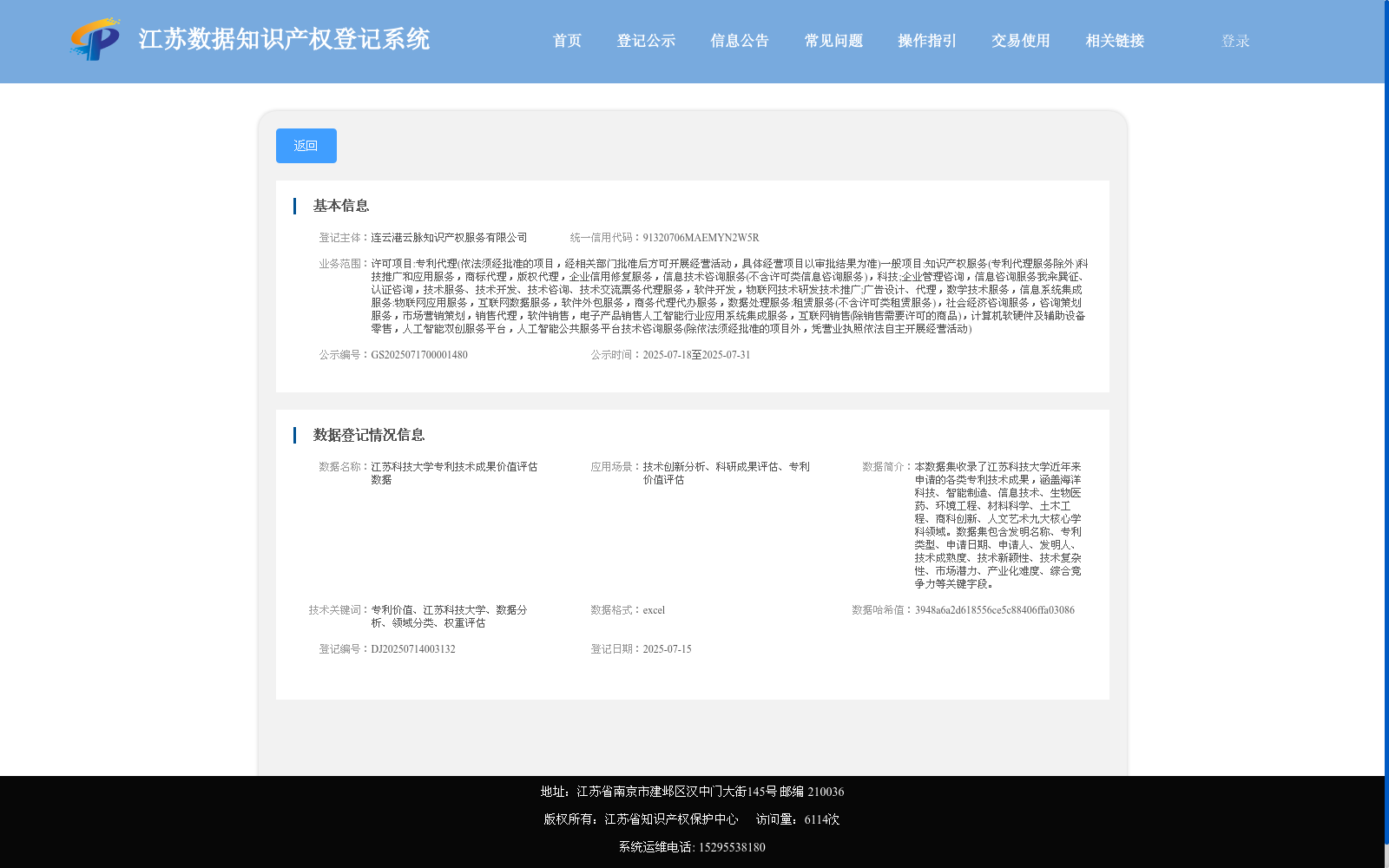Click the 数据登记情况信息 section header
Viewport: 1389px width, 868px height.
[370, 434]
